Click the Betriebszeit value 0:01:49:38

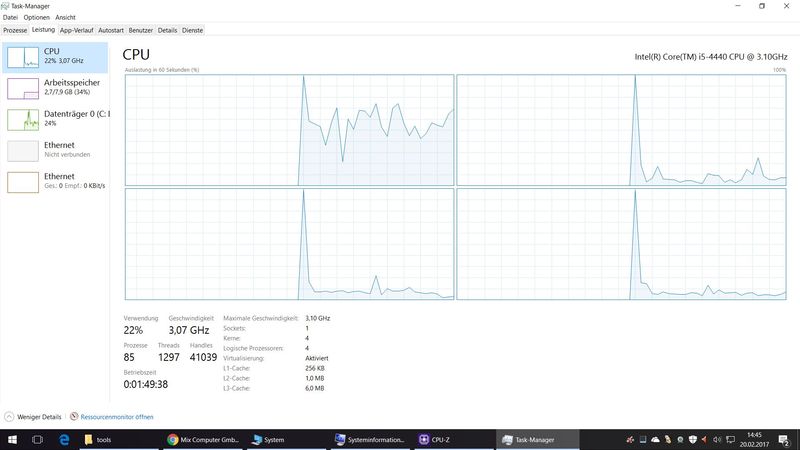tap(145, 384)
